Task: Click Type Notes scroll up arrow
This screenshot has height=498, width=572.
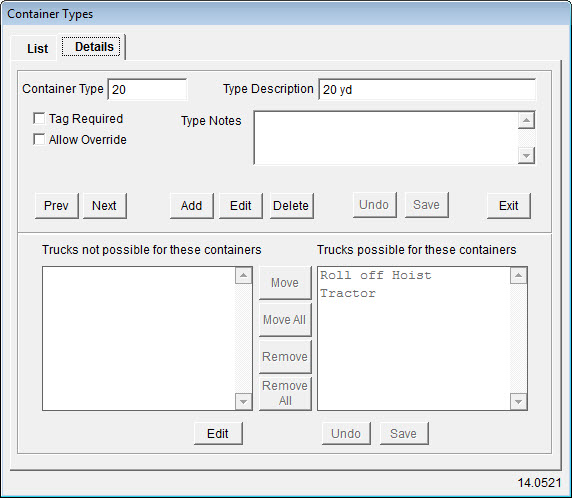Action: (526, 120)
